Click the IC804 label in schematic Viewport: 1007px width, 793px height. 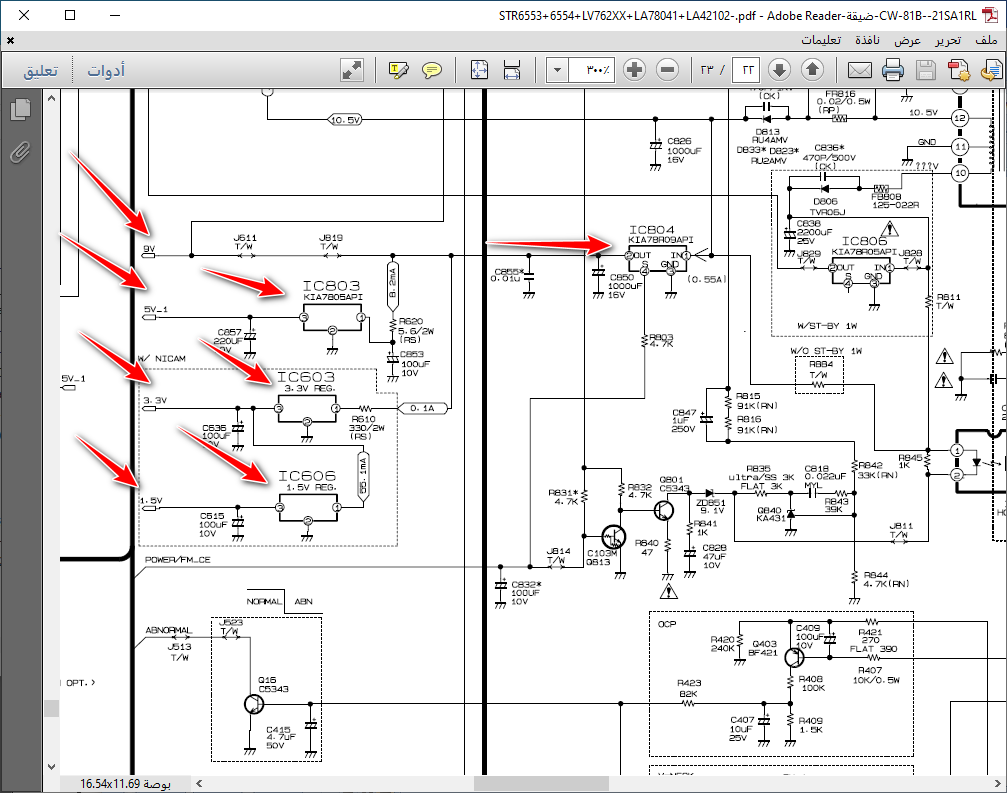coord(652,230)
